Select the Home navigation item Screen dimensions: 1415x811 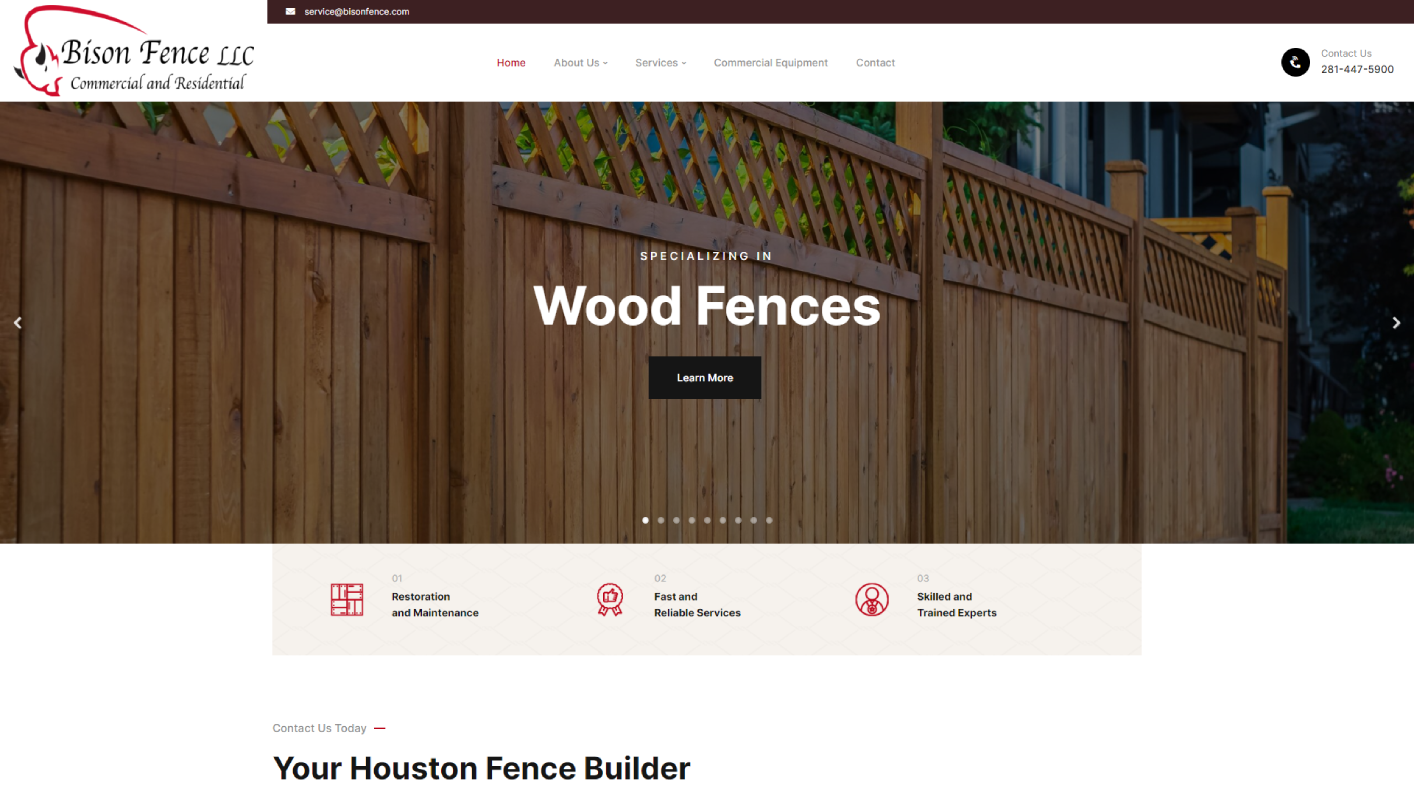(511, 62)
